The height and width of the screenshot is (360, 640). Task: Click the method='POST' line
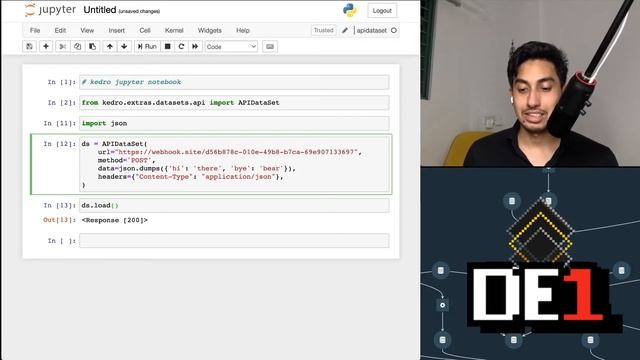pos(127,160)
